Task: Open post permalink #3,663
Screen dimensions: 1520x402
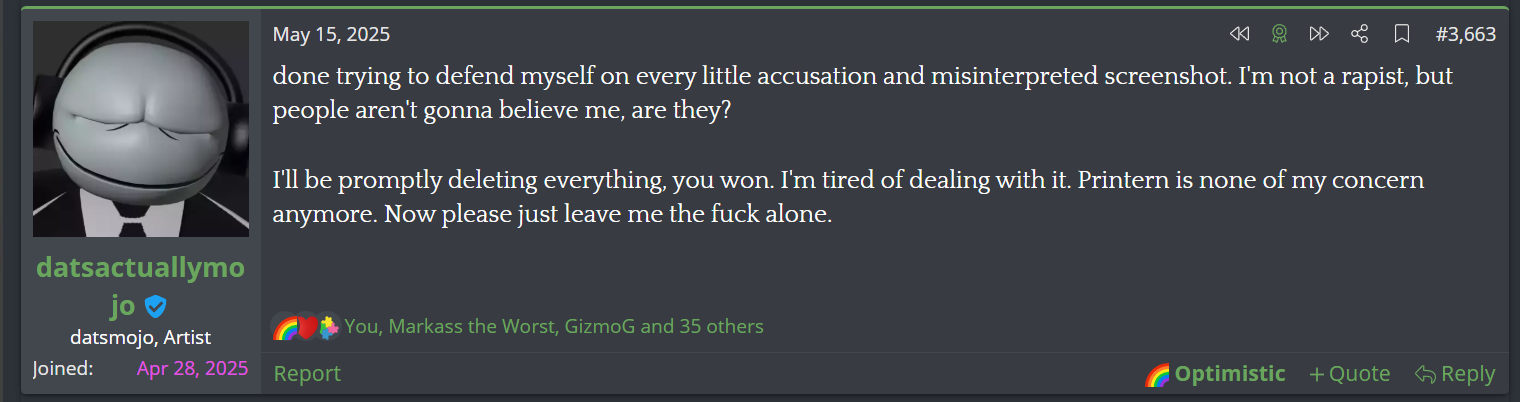Action: point(1465,34)
